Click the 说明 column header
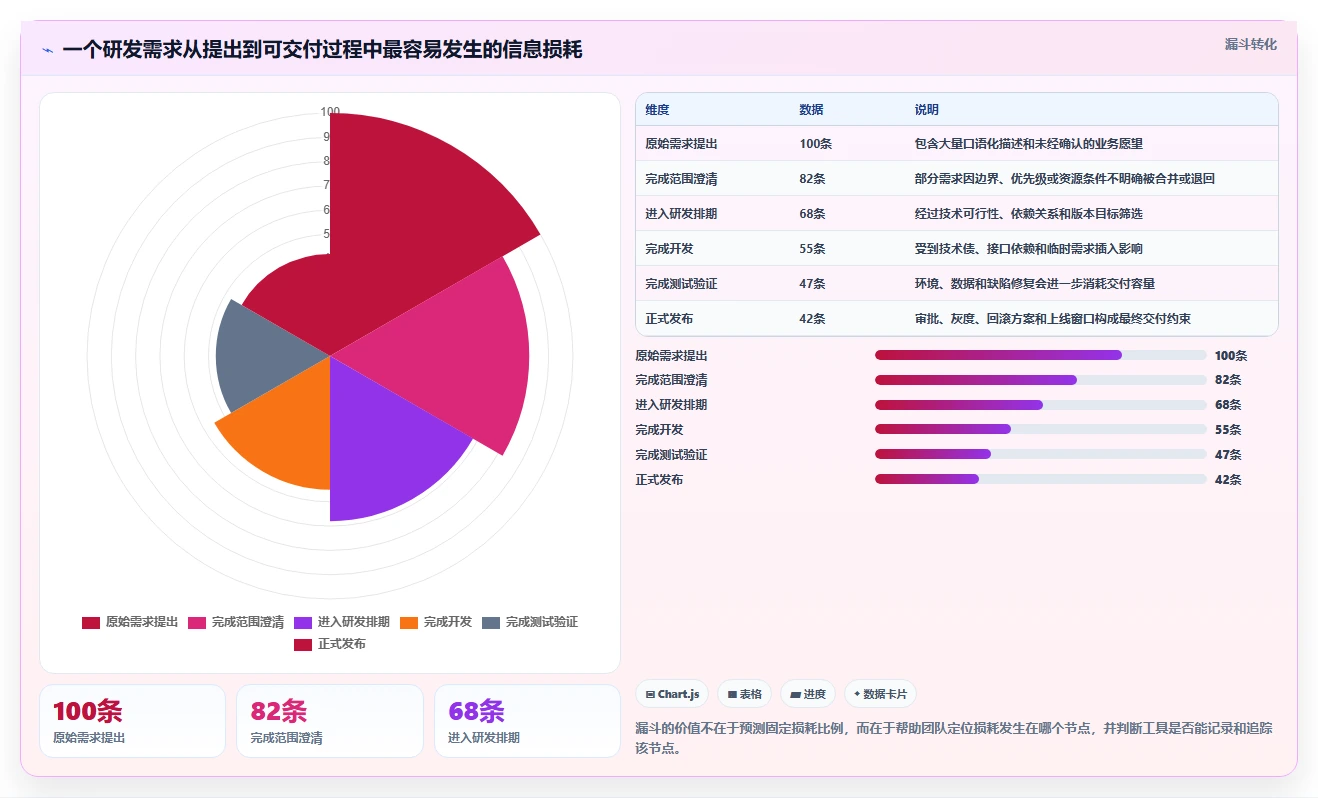Viewport: 1318px width, 798px height. click(926, 110)
